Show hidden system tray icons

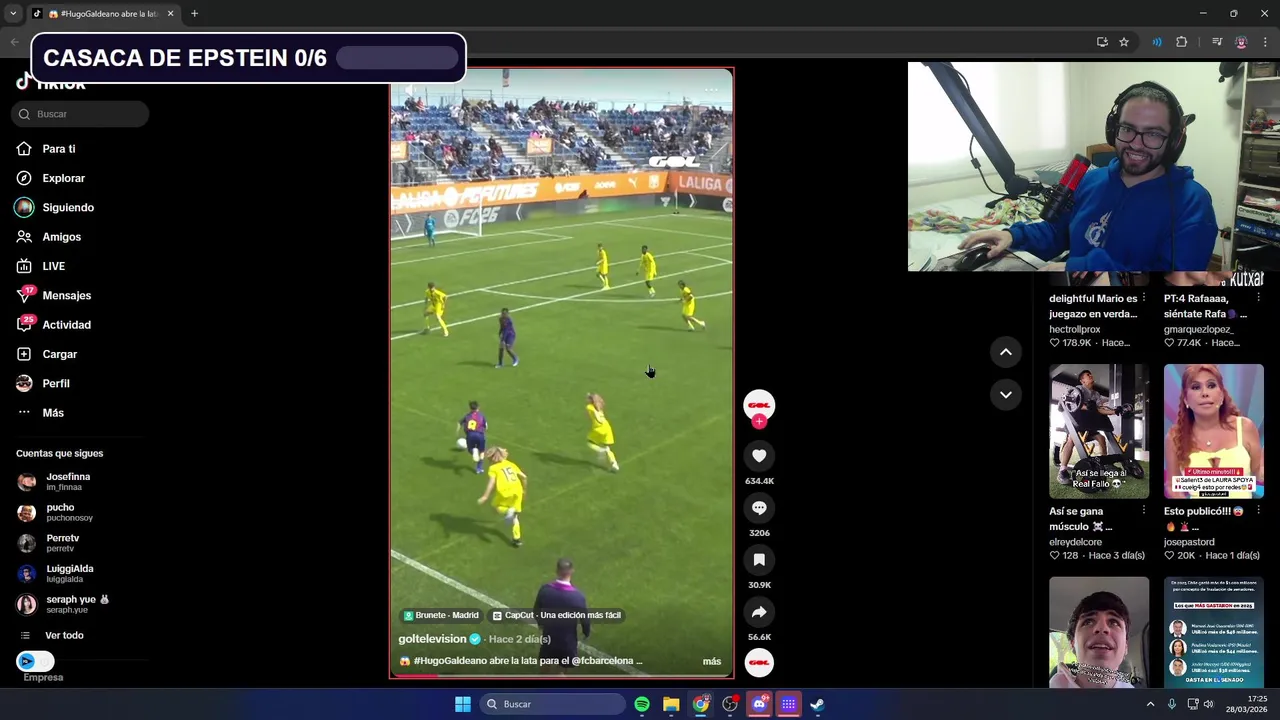point(1150,704)
